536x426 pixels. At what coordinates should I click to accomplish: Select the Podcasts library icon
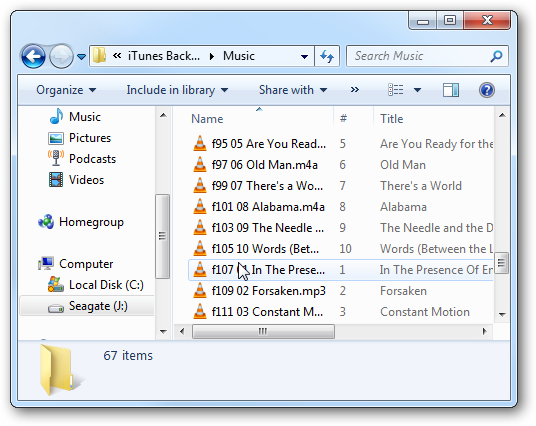[x=56, y=159]
